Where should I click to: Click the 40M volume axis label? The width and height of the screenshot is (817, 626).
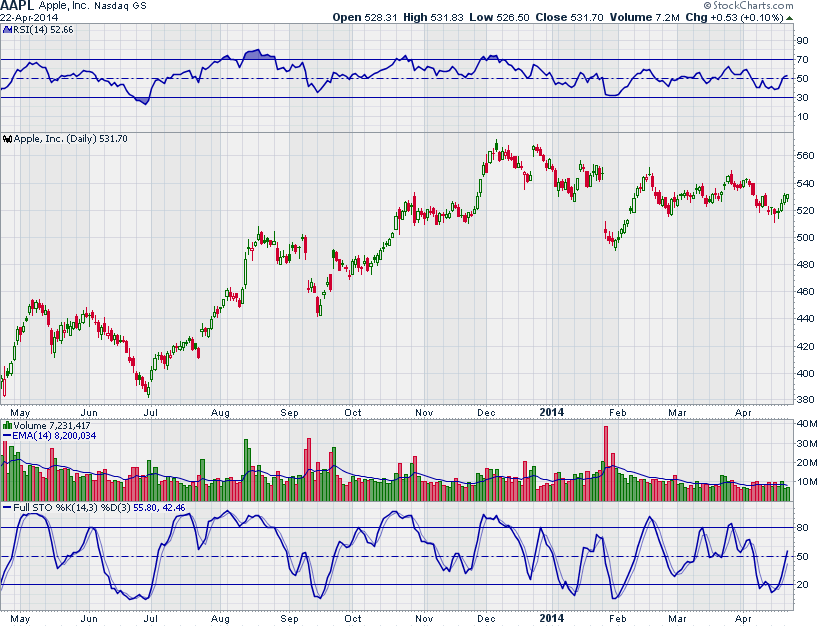[x=806, y=423]
